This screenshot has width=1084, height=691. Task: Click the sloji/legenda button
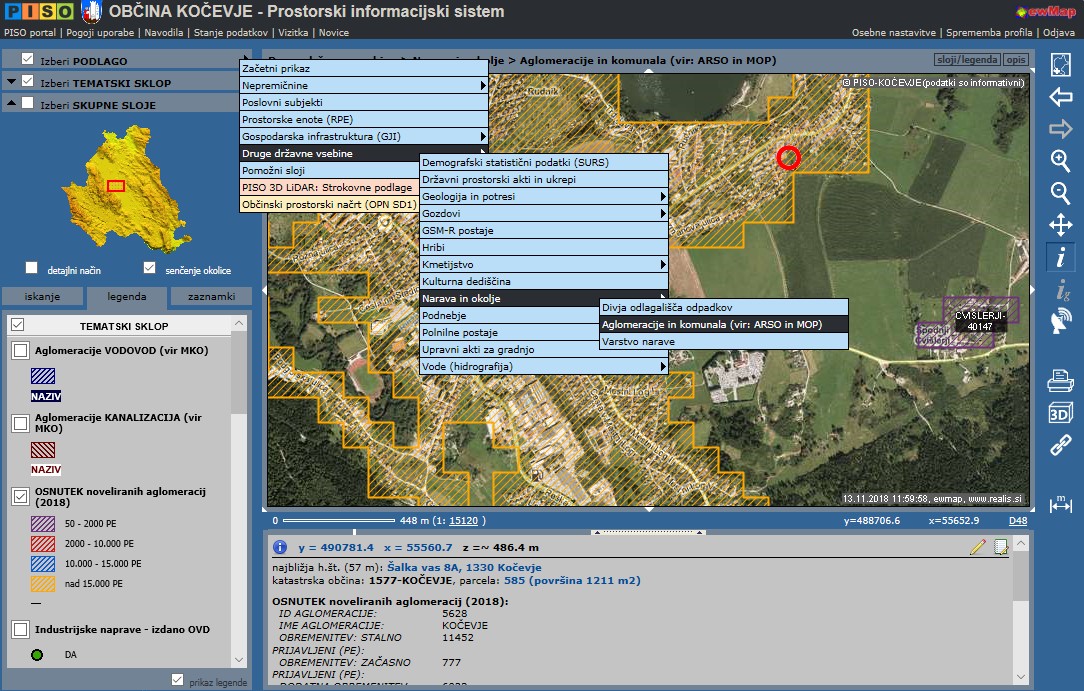pyautogui.click(x=965, y=60)
